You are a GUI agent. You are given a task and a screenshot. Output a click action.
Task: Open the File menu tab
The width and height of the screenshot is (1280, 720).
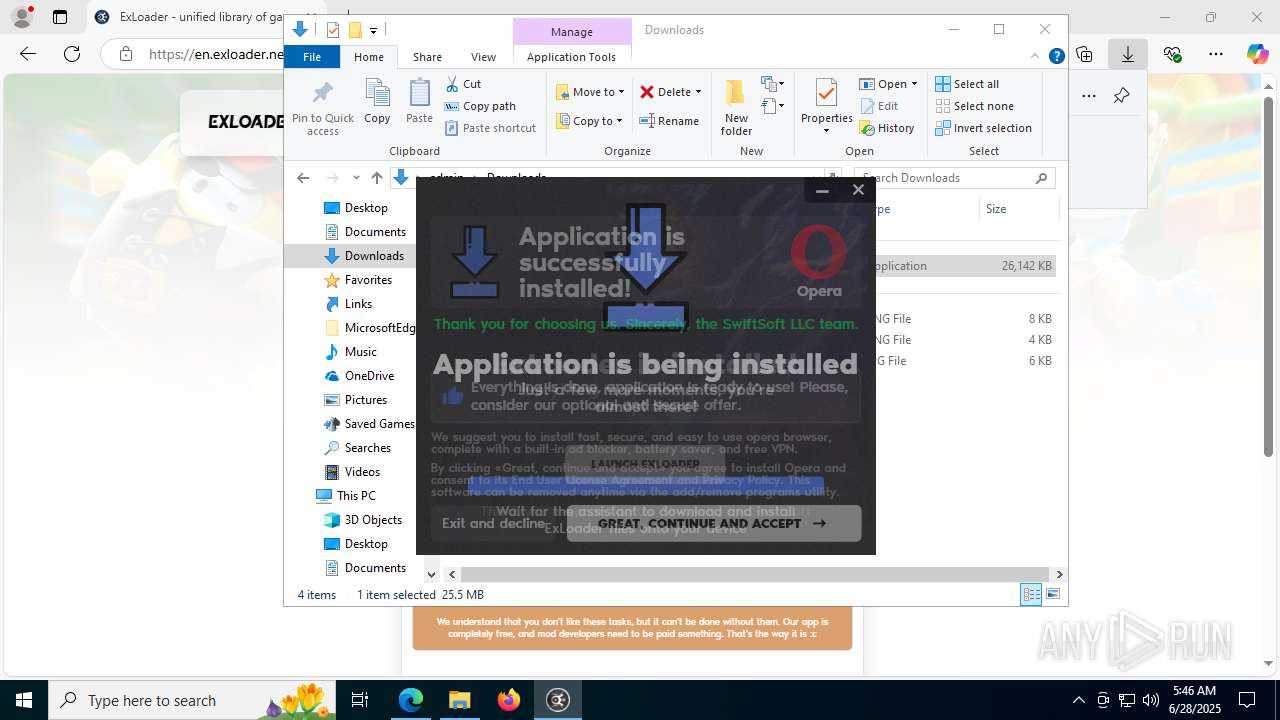312,57
